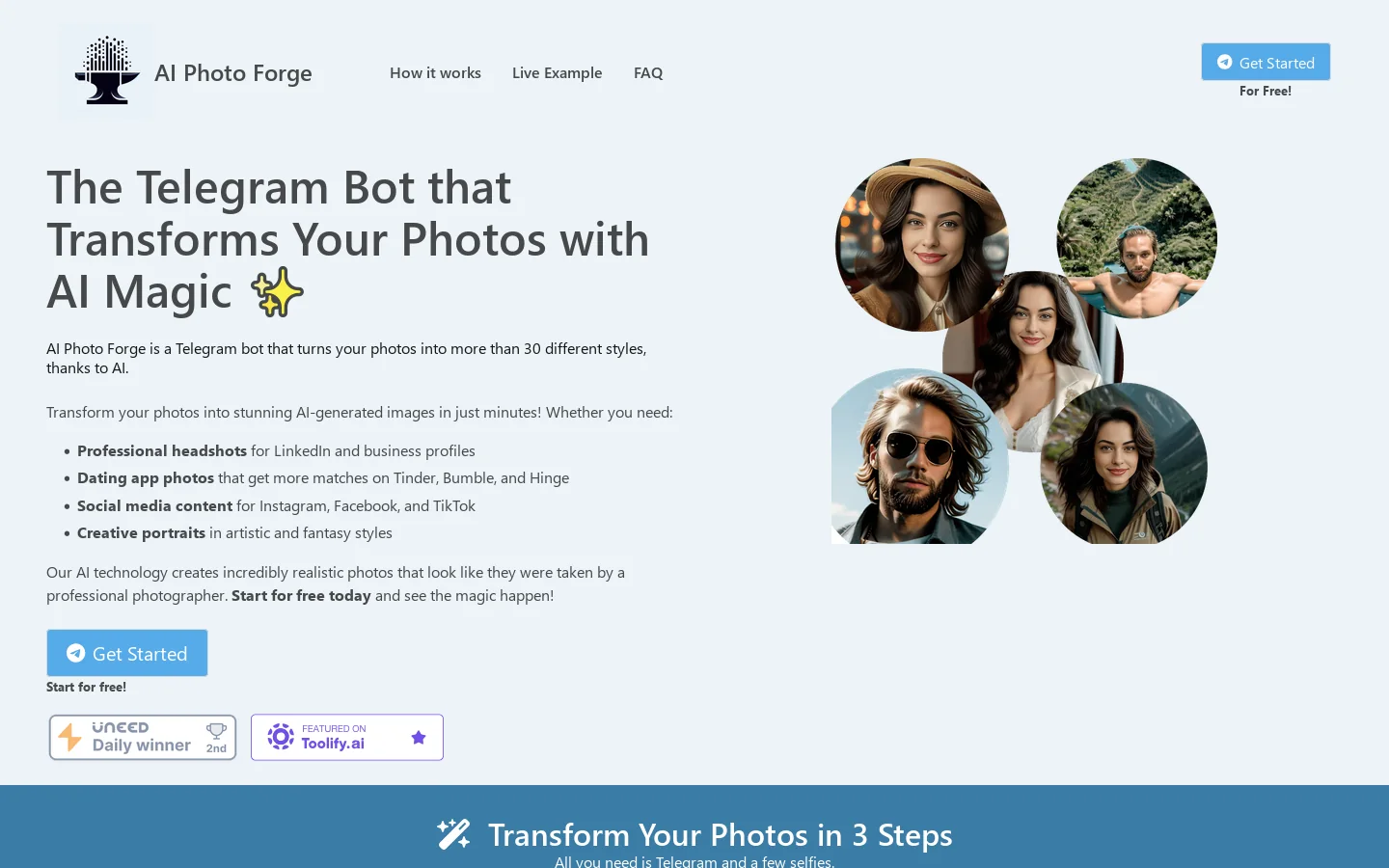View the shirtless man in jungle photo
This screenshot has height=868, width=1389.
click(1136, 238)
